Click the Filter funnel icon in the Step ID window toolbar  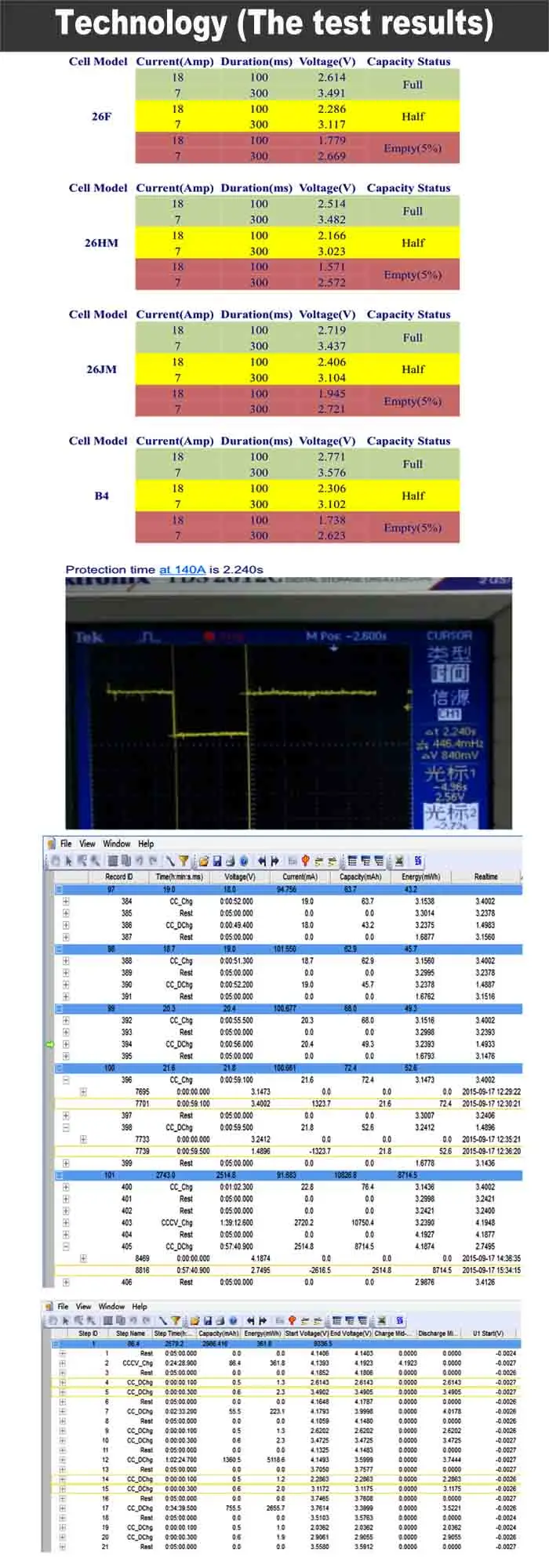[176, 1322]
